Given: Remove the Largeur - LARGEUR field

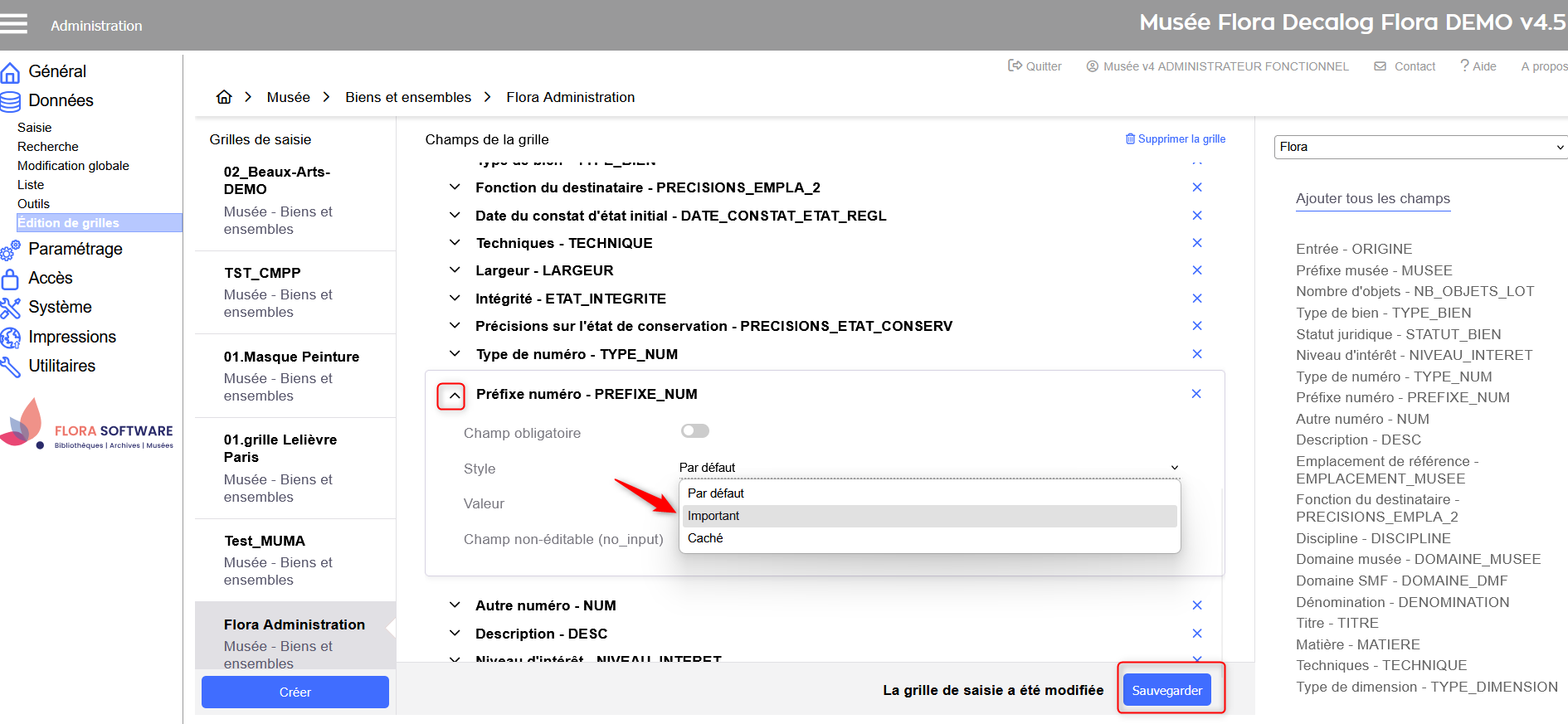Looking at the screenshot, I should [1196, 270].
